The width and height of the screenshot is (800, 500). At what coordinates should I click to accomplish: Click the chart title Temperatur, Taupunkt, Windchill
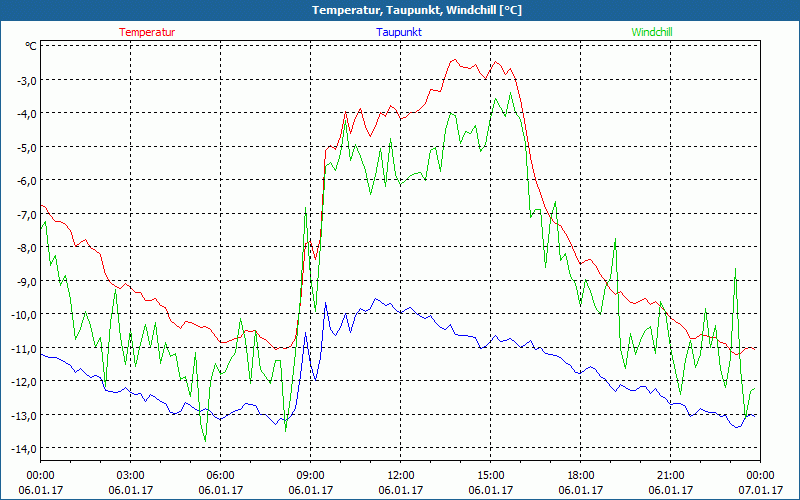pyautogui.click(x=417, y=10)
